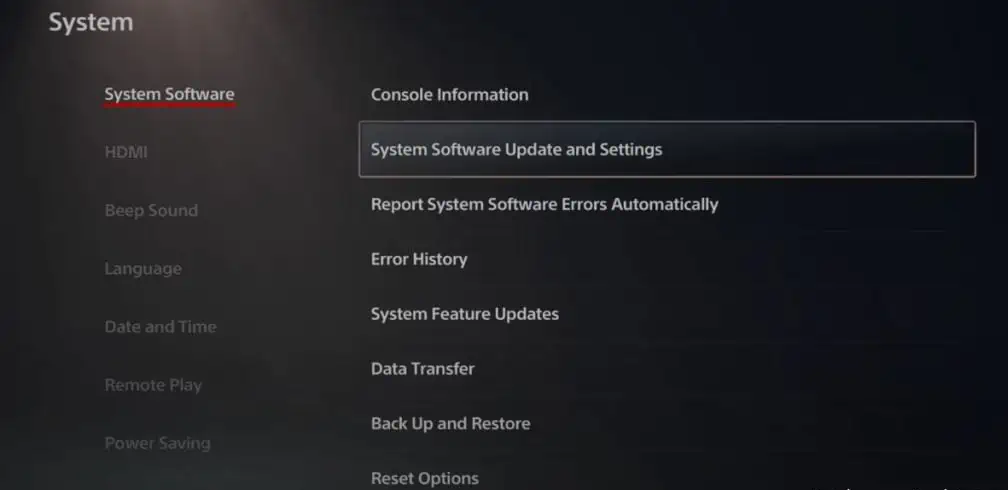Viewport: 1008px width, 490px height.
Task: Choose the Data Transfer option
Action: tap(422, 369)
